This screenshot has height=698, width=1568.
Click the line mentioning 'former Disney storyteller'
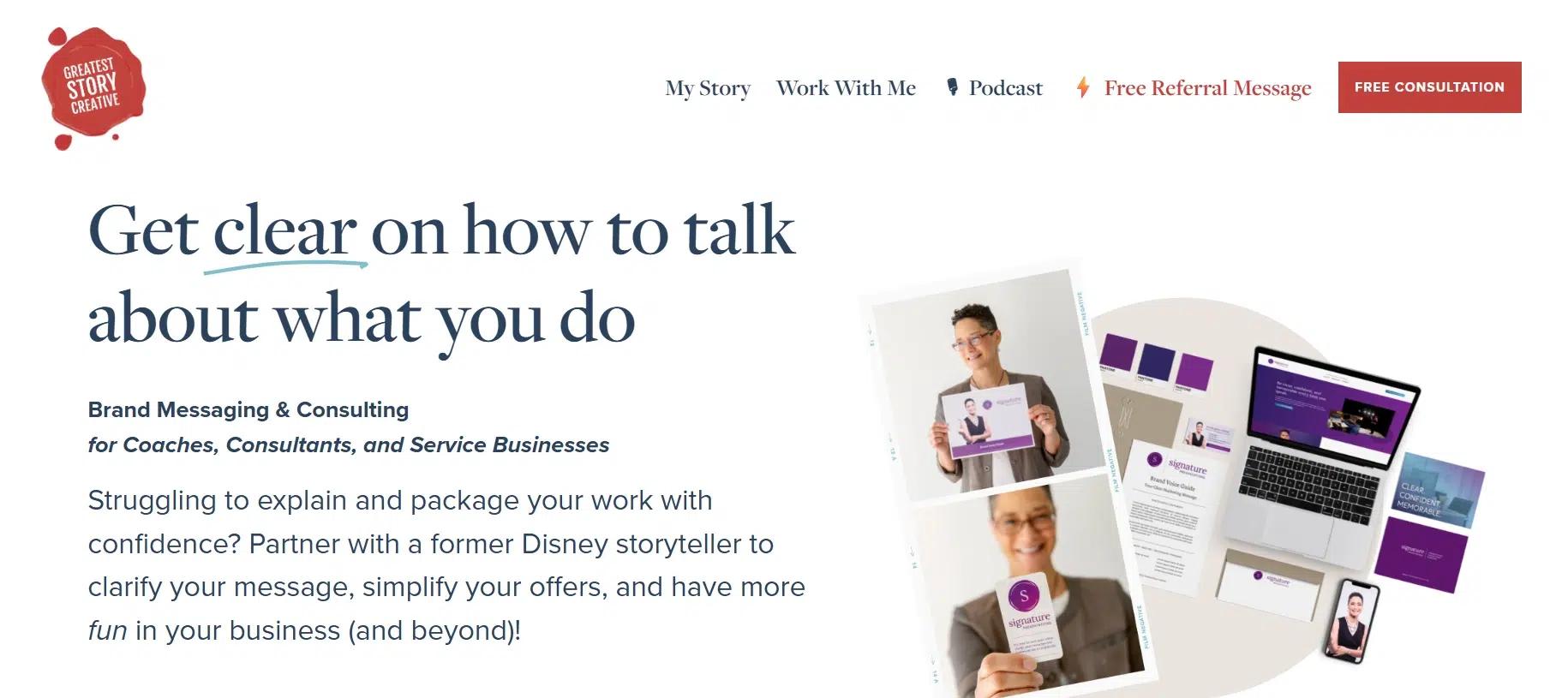pyautogui.click(x=431, y=545)
